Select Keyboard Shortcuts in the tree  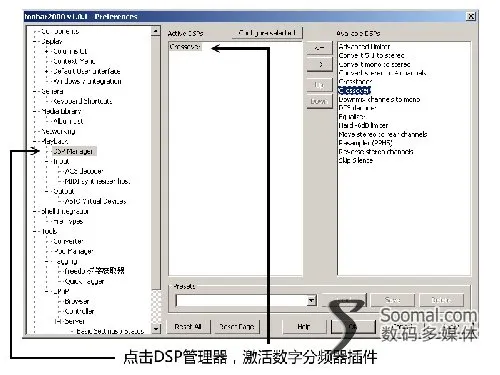[x=83, y=101]
